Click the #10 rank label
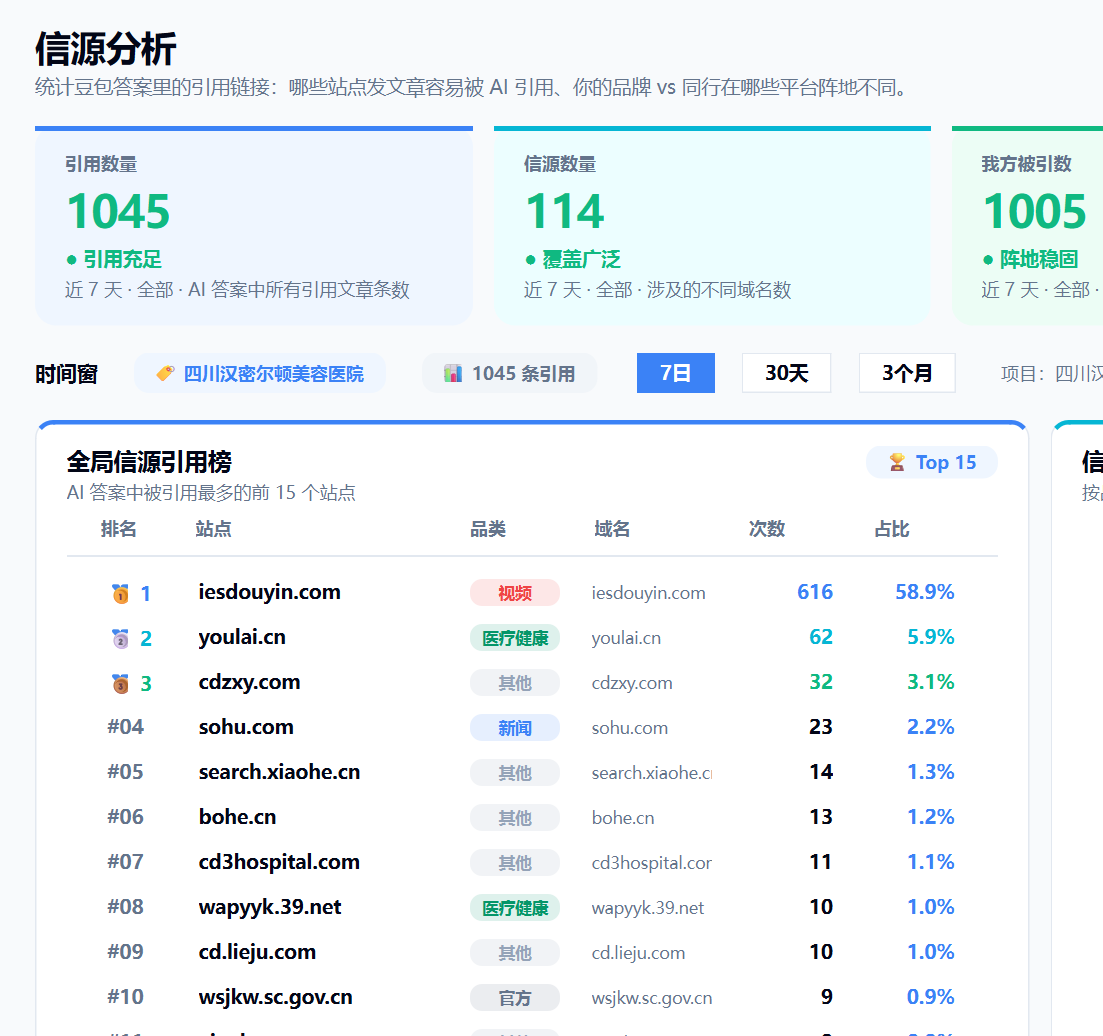The height and width of the screenshot is (1036, 1103). pos(125,997)
